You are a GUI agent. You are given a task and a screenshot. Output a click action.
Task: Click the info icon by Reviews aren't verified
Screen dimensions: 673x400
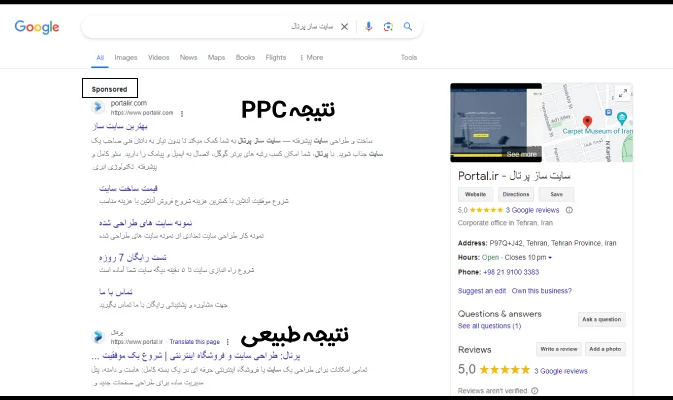pos(535,391)
